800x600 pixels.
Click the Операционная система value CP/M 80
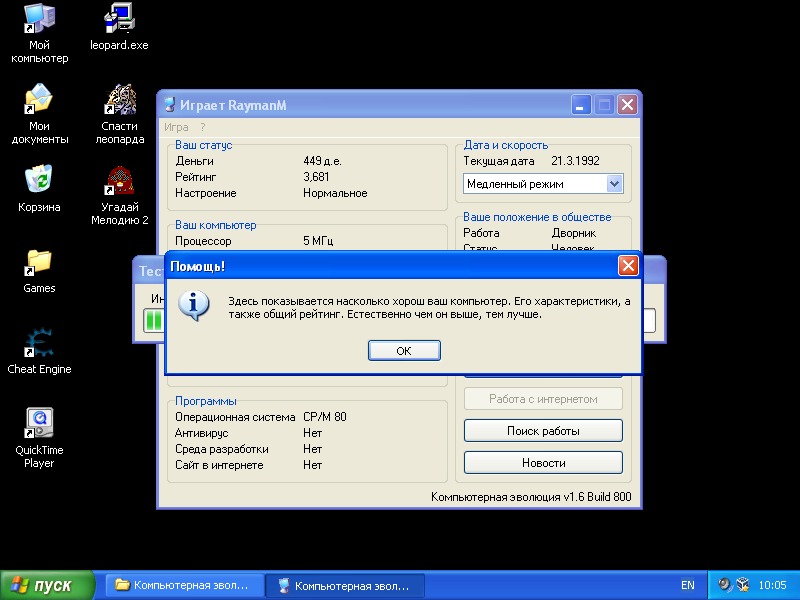(324, 417)
